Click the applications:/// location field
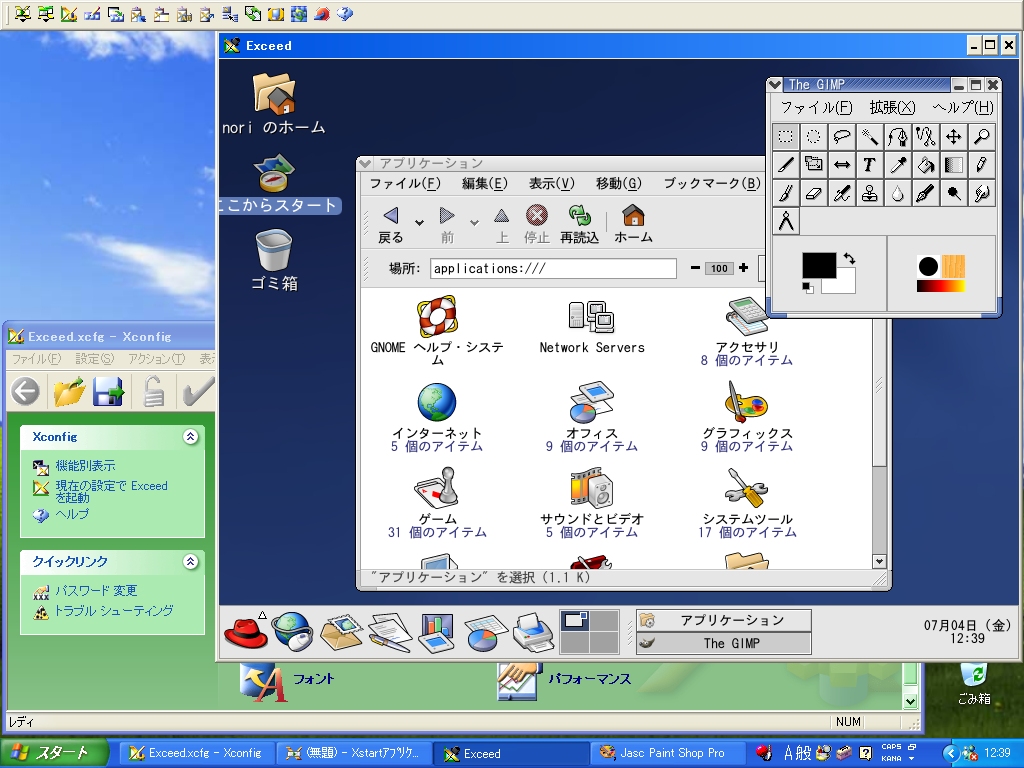The height and width of the screenshot is (768, 1024). click(553, 268)
